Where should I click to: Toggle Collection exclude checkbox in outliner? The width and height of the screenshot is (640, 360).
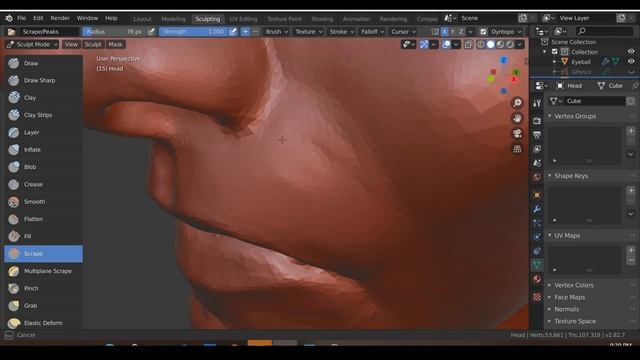[555, 52]
